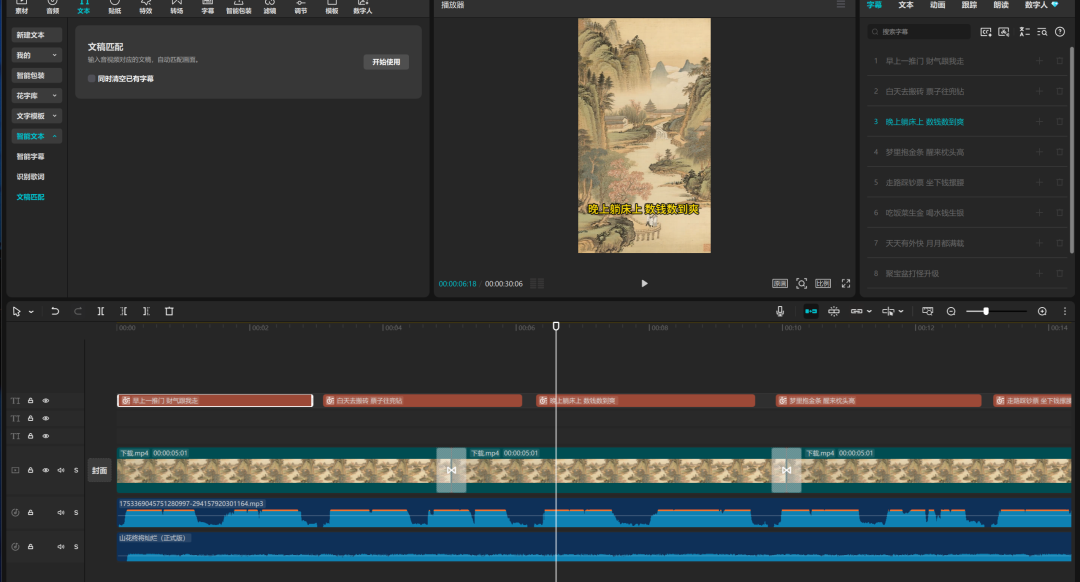This screenshot has height=582, width=1080.
Task: Select the split clip tool
Action: [x=101, y=311]
